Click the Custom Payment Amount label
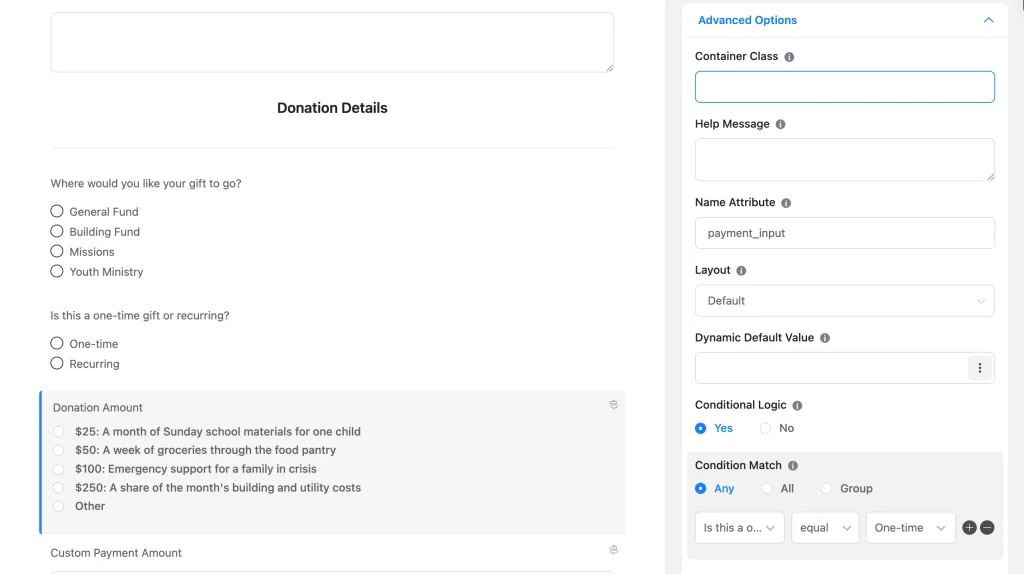The image size is (1024, 574). click(x=116, y=553)
